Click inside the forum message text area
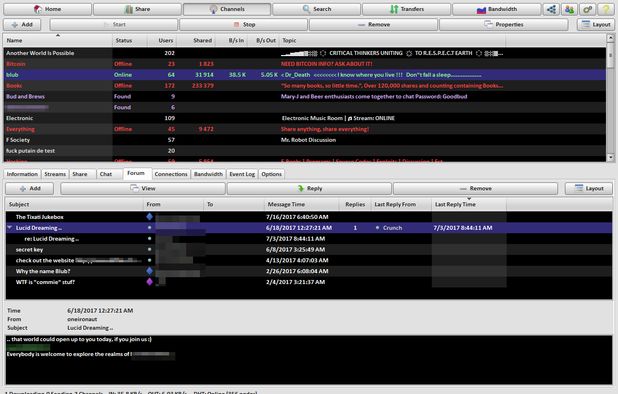The height and width of the screenshot is (394, 618). [x=309, y=360]
